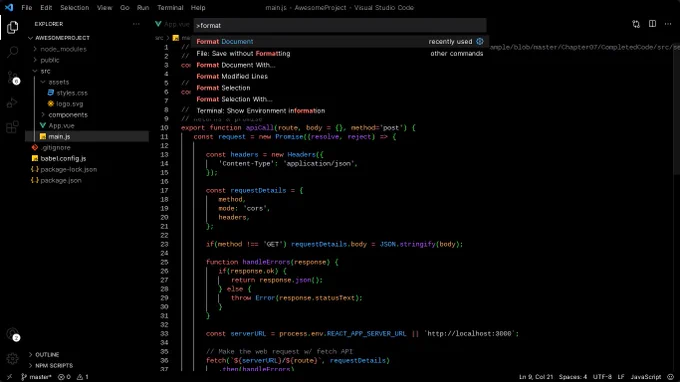The image size is (680, 382).
Task: Click line number 23 in gutter
Action: coord(164,244)
